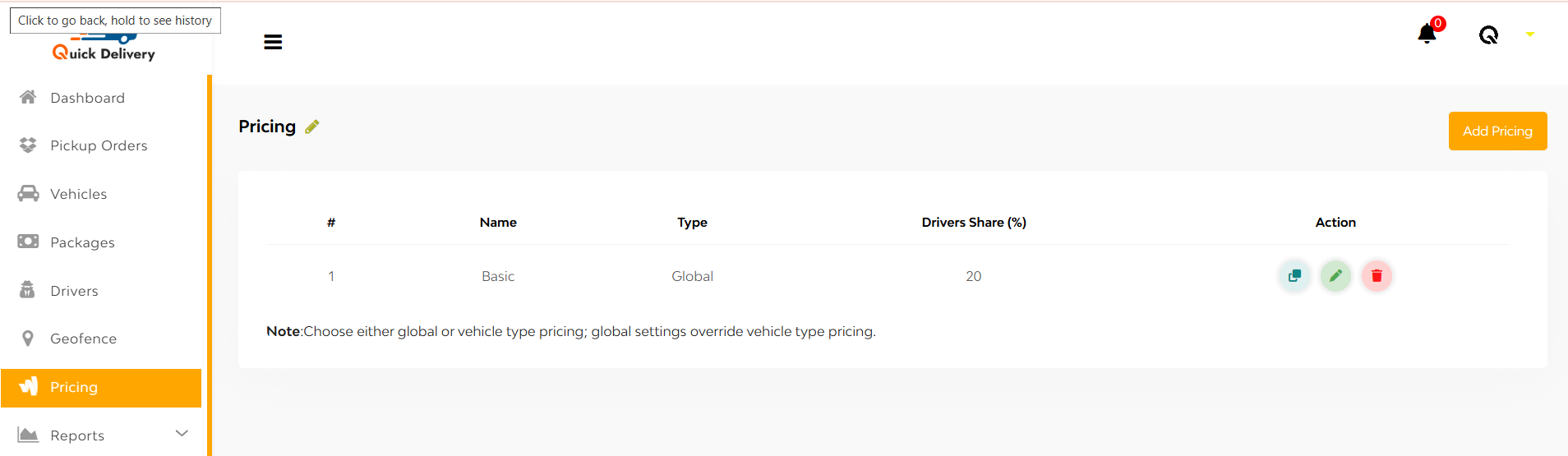
Task: Click the Name column header
Action: point(498,223)
